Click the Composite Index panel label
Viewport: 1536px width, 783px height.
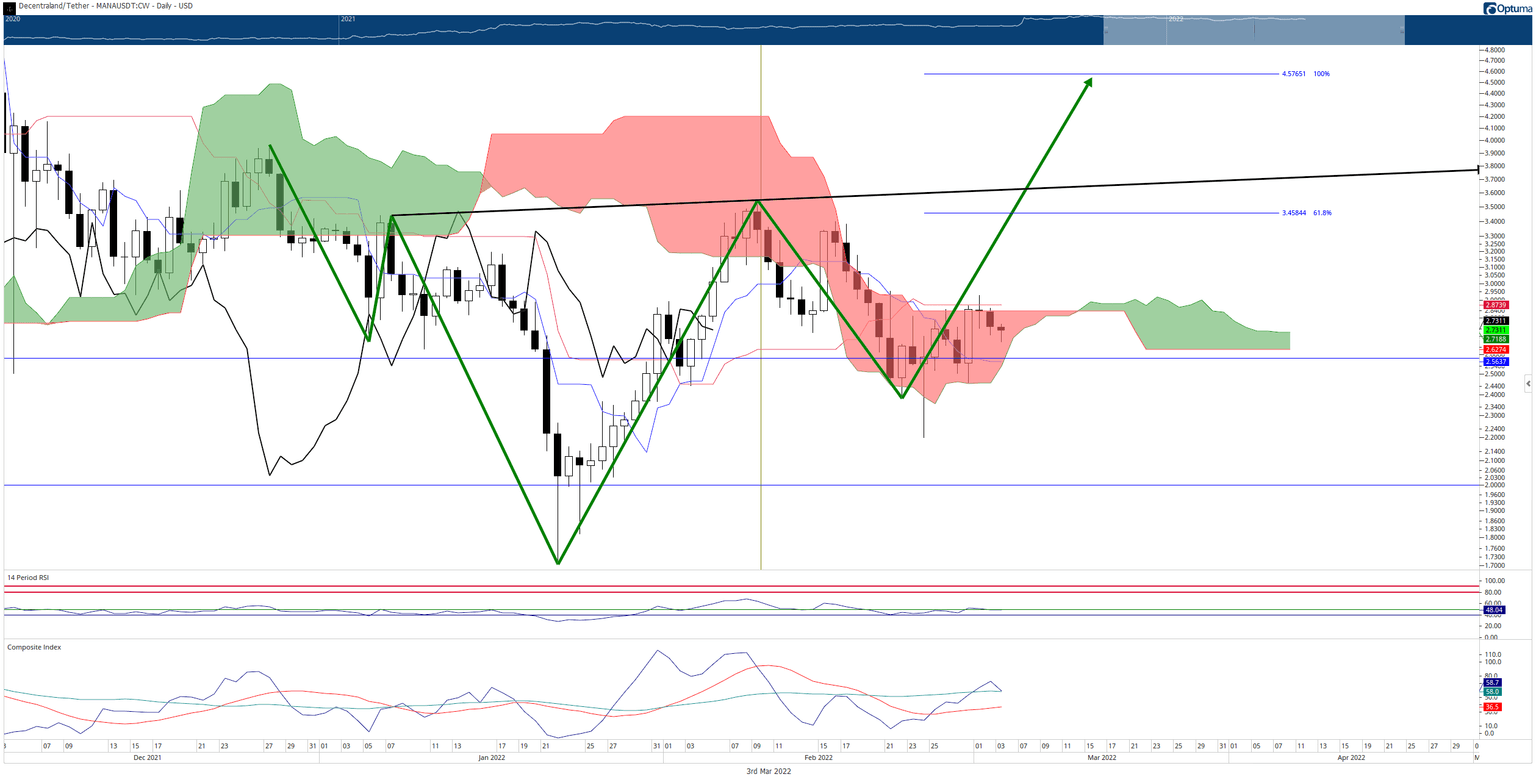[34, 647]
